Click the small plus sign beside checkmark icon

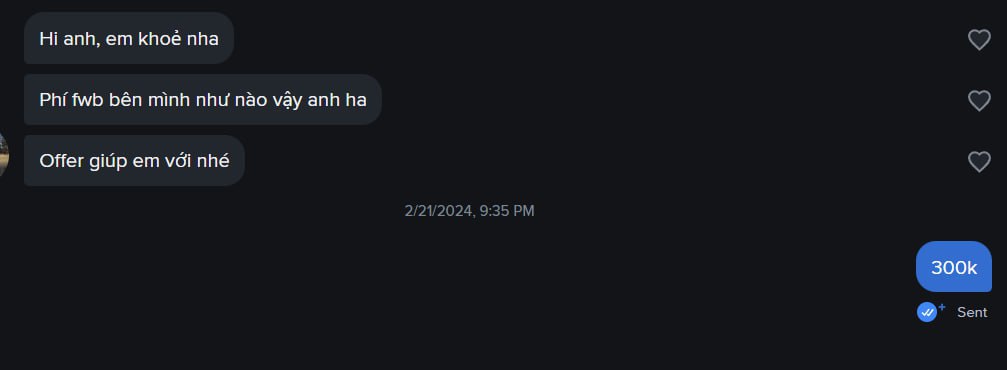click(x=942, y=307)
